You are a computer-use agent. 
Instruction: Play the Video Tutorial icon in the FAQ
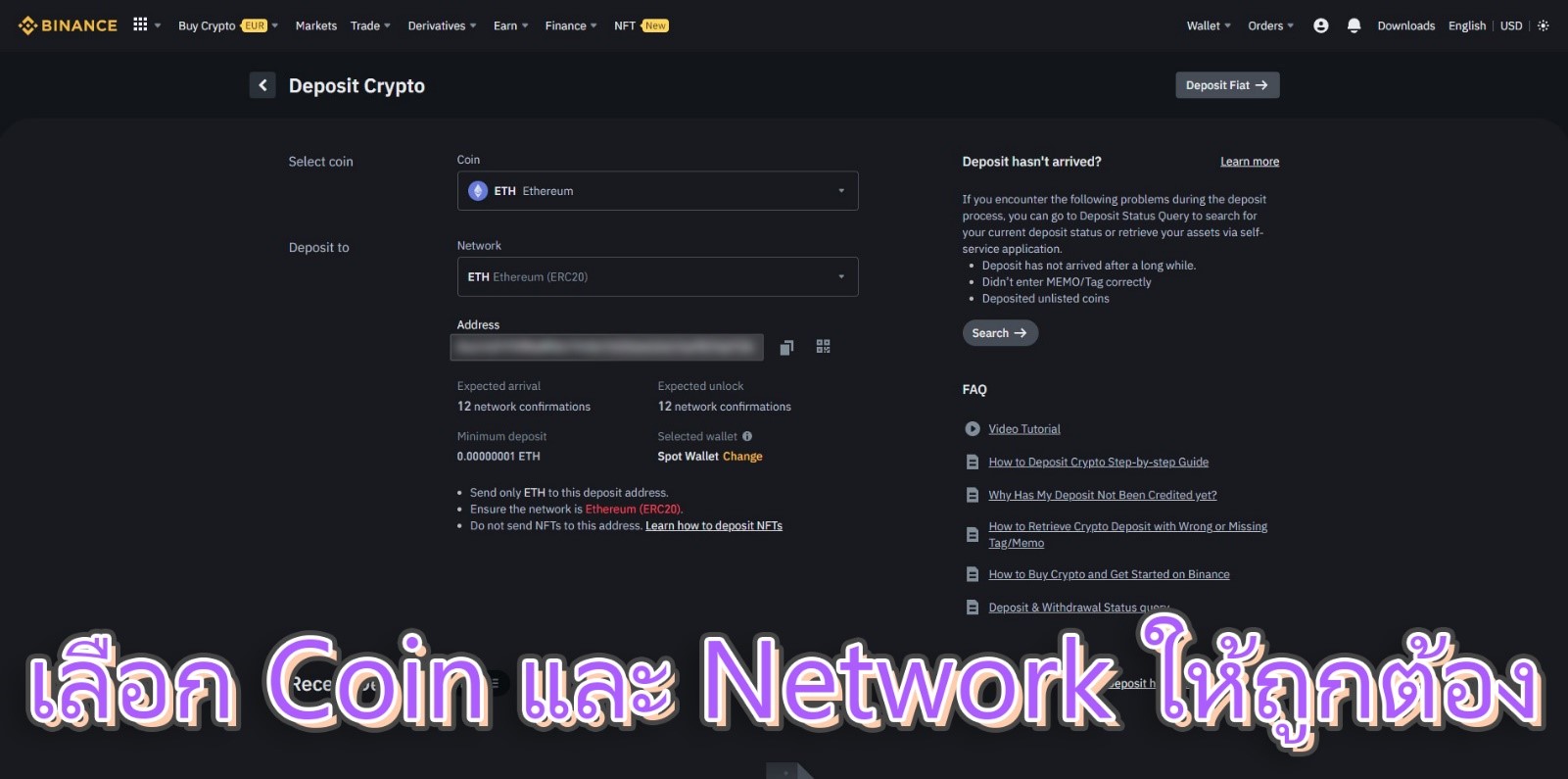point(972,429)
